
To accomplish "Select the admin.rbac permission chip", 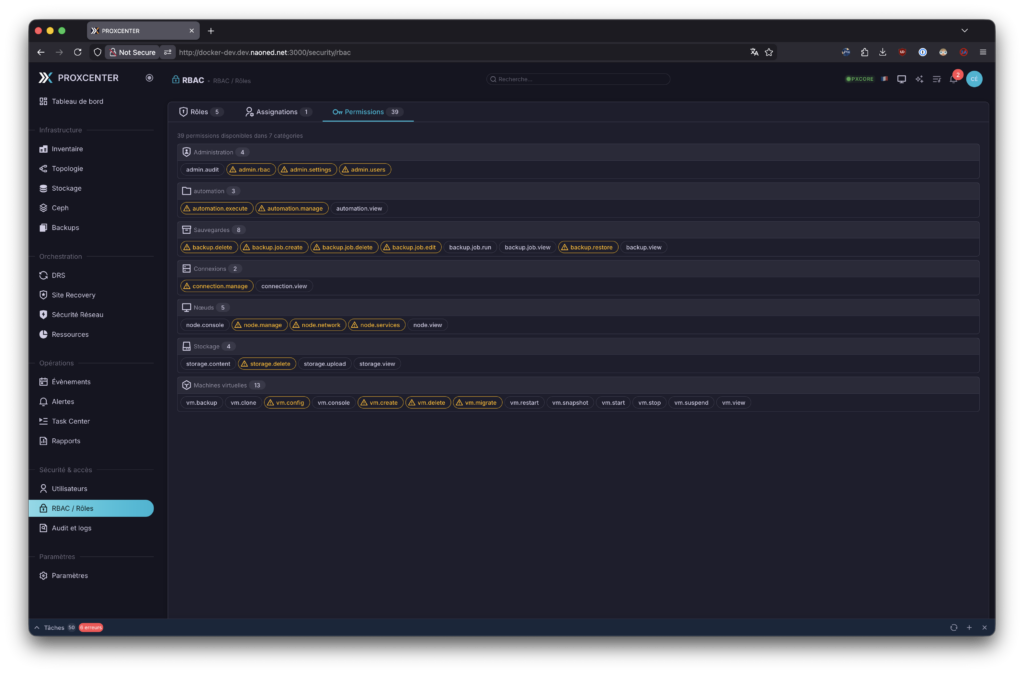I will tap(250, 170).
